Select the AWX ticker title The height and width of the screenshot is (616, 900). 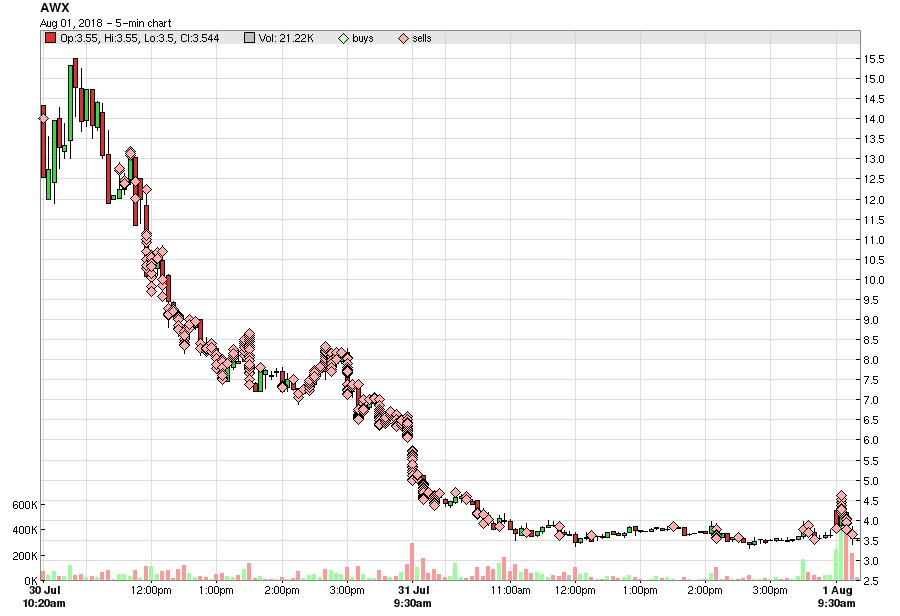pos(55,8)
